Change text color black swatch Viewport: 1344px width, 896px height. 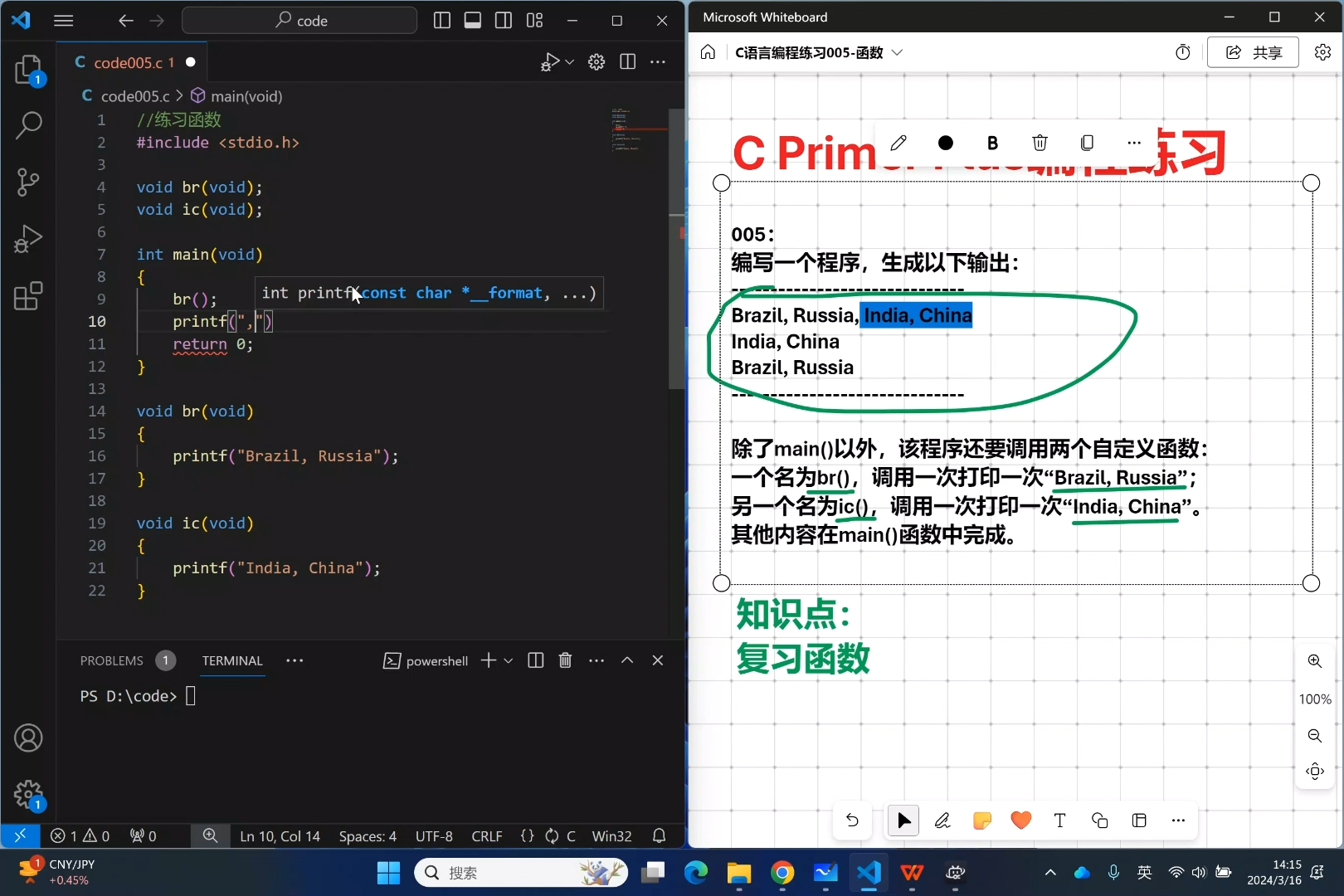point(945,143)
